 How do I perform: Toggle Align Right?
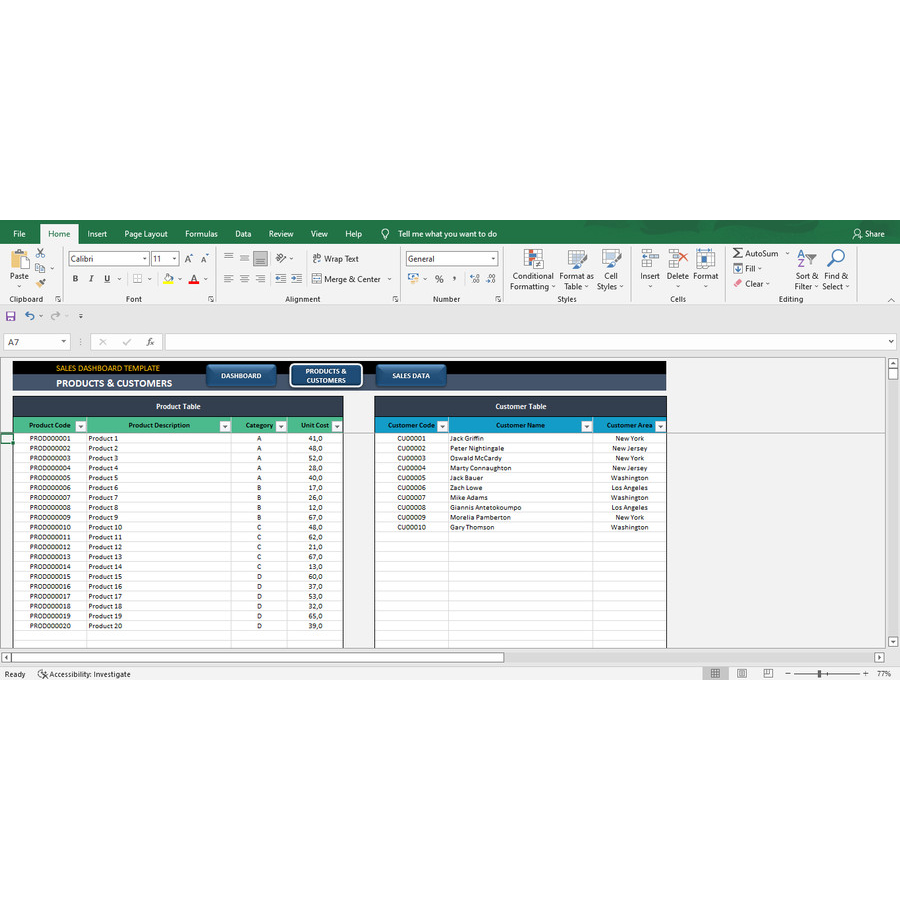261,279
